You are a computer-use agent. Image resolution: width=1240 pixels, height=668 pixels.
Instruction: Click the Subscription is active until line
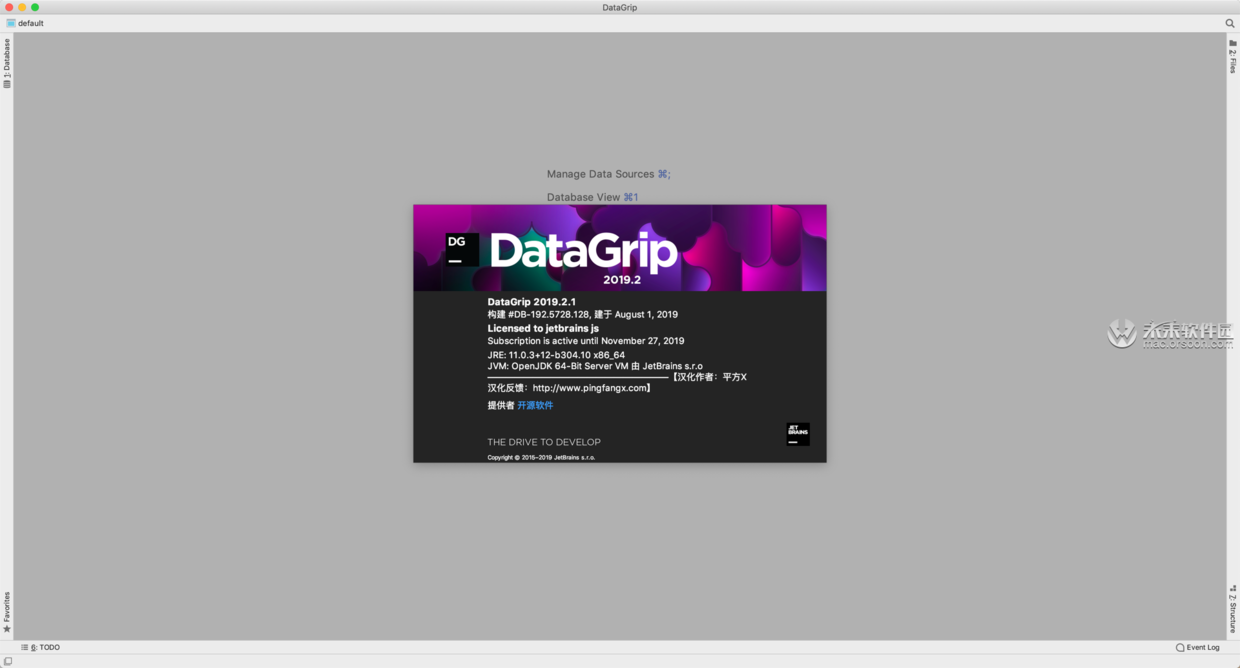pos(586,341)
